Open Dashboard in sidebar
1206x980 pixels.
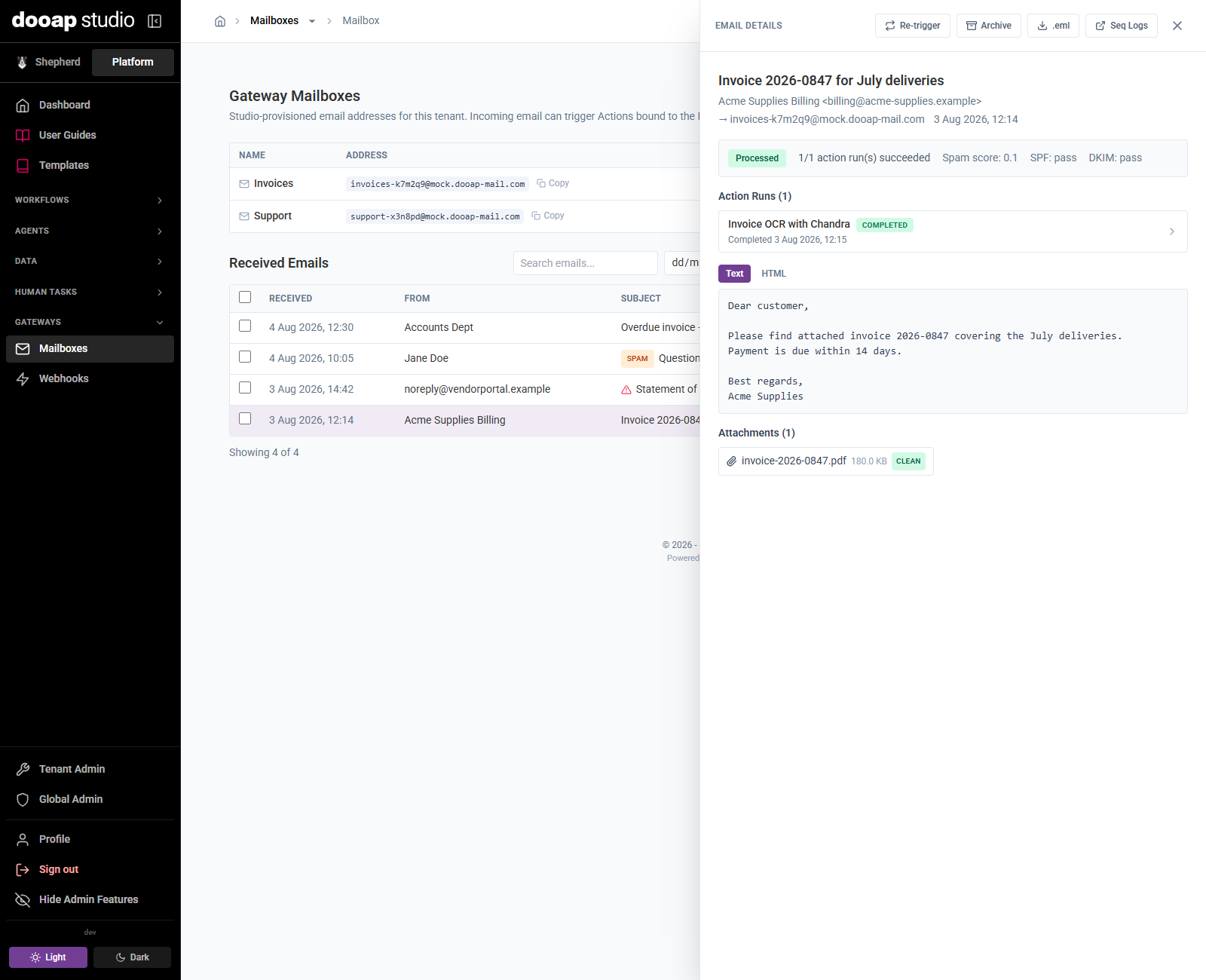pos(90,105)
